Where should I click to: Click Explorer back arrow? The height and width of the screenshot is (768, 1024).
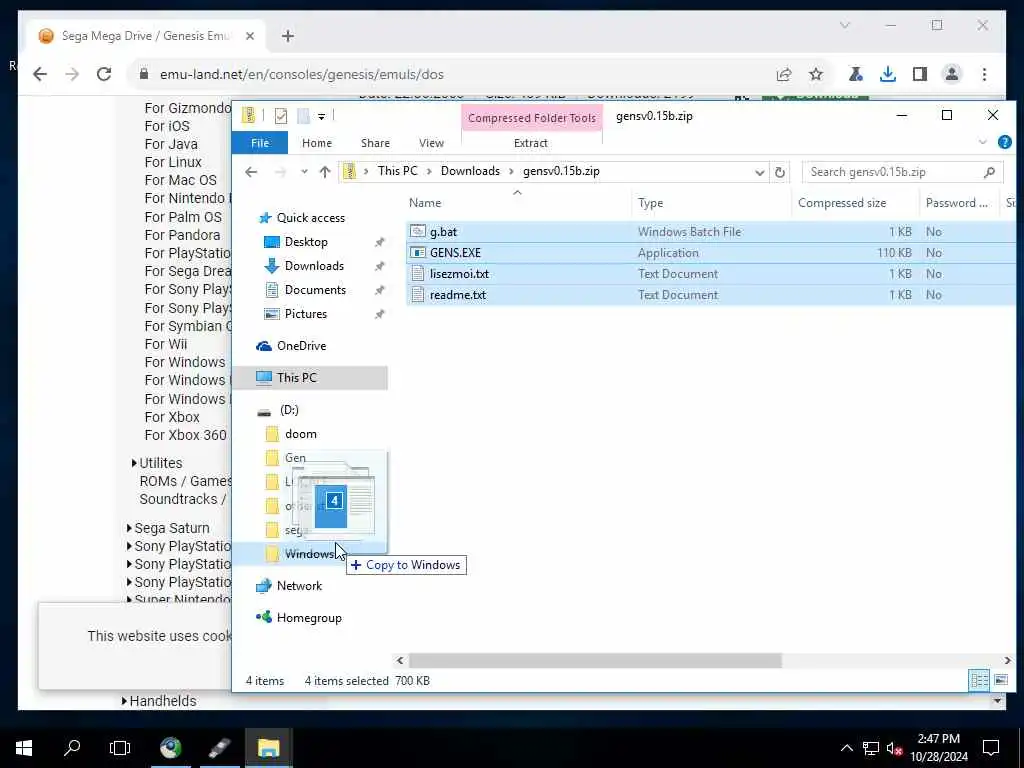[x=251, y=172]
